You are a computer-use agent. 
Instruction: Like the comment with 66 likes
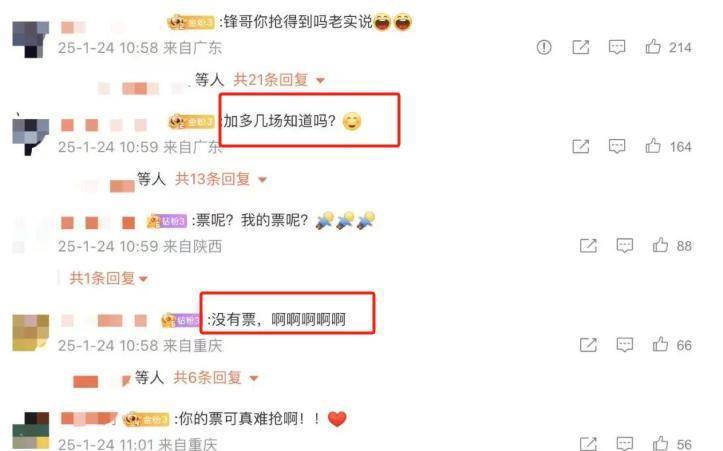660,344
